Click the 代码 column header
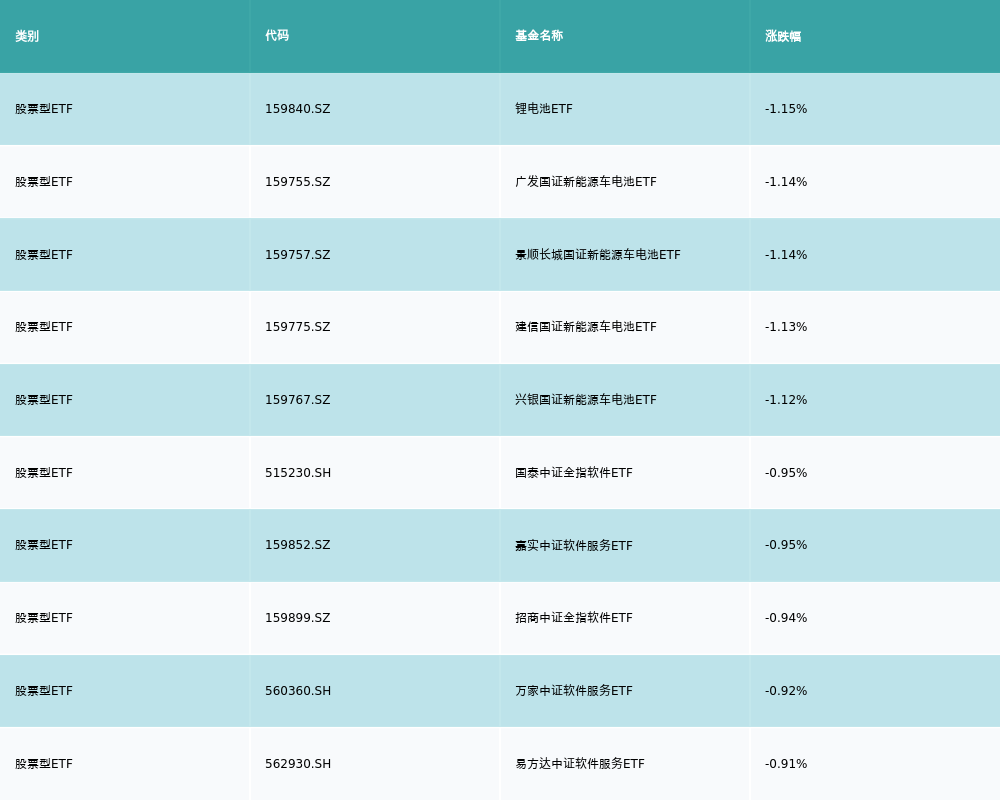 [277, 36]
